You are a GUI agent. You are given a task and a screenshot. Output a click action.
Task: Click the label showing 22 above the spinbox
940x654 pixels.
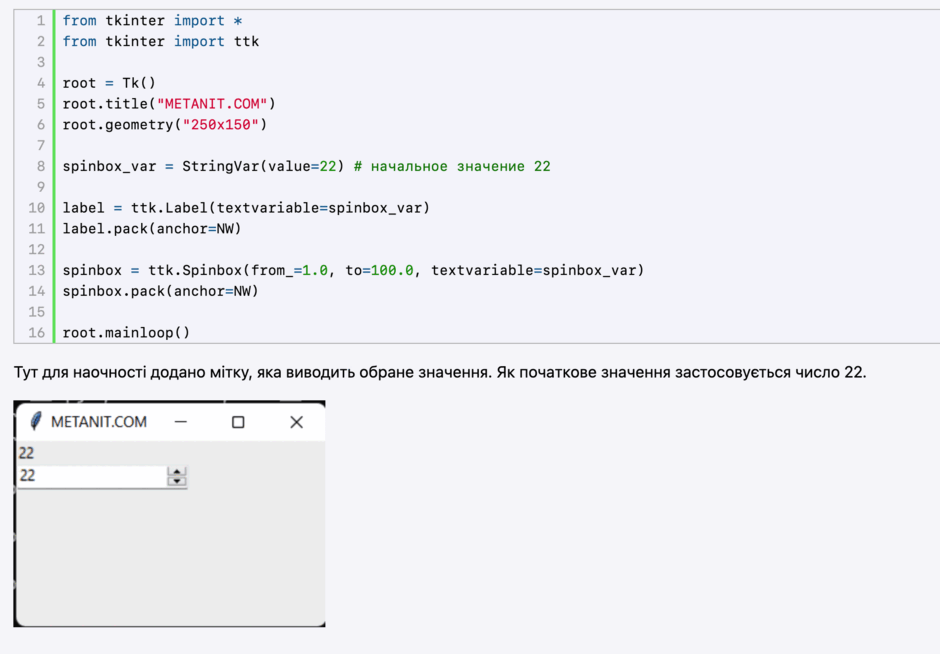[x=26, y=453]
